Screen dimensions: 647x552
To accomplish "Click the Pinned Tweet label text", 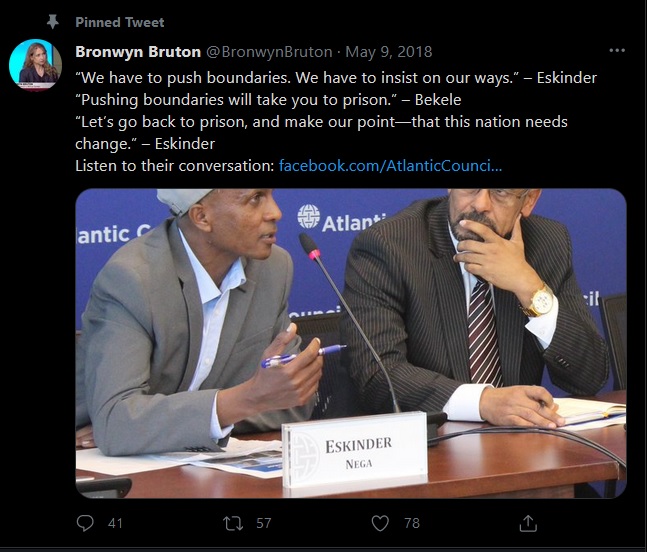I will (120, 21).
